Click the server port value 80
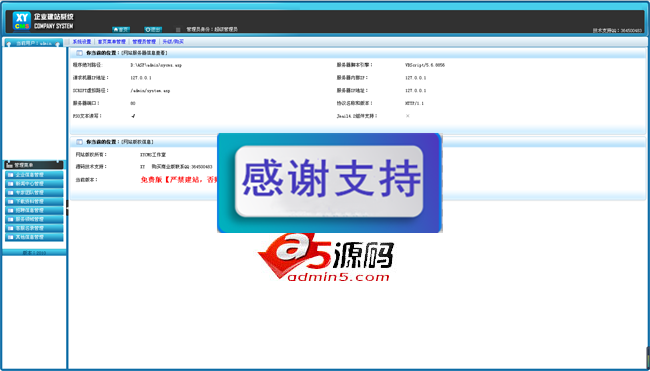650x371 pixels. 133,103
